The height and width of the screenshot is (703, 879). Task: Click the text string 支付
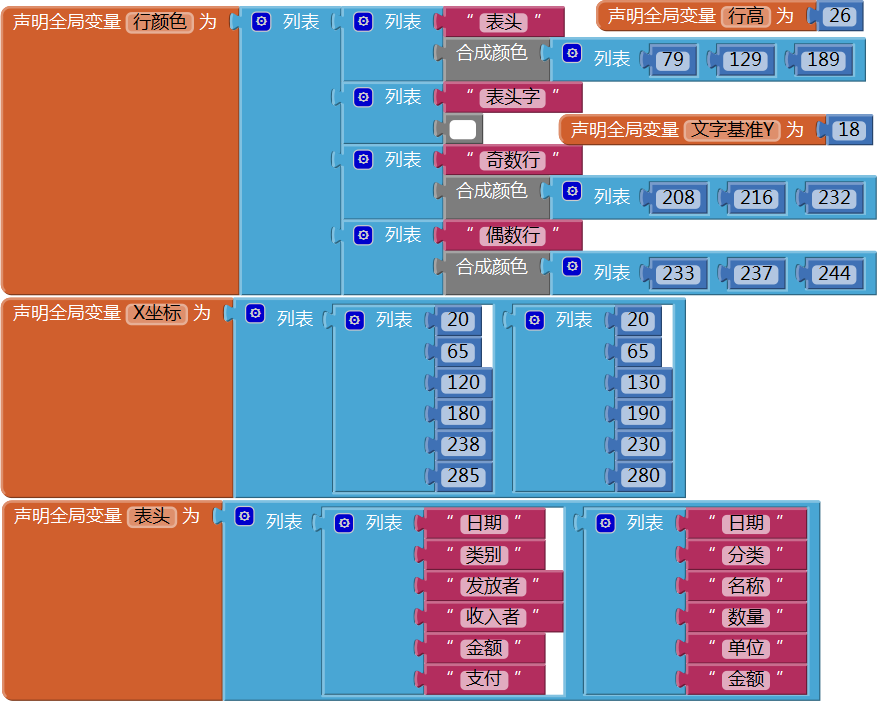click(484, 679)
